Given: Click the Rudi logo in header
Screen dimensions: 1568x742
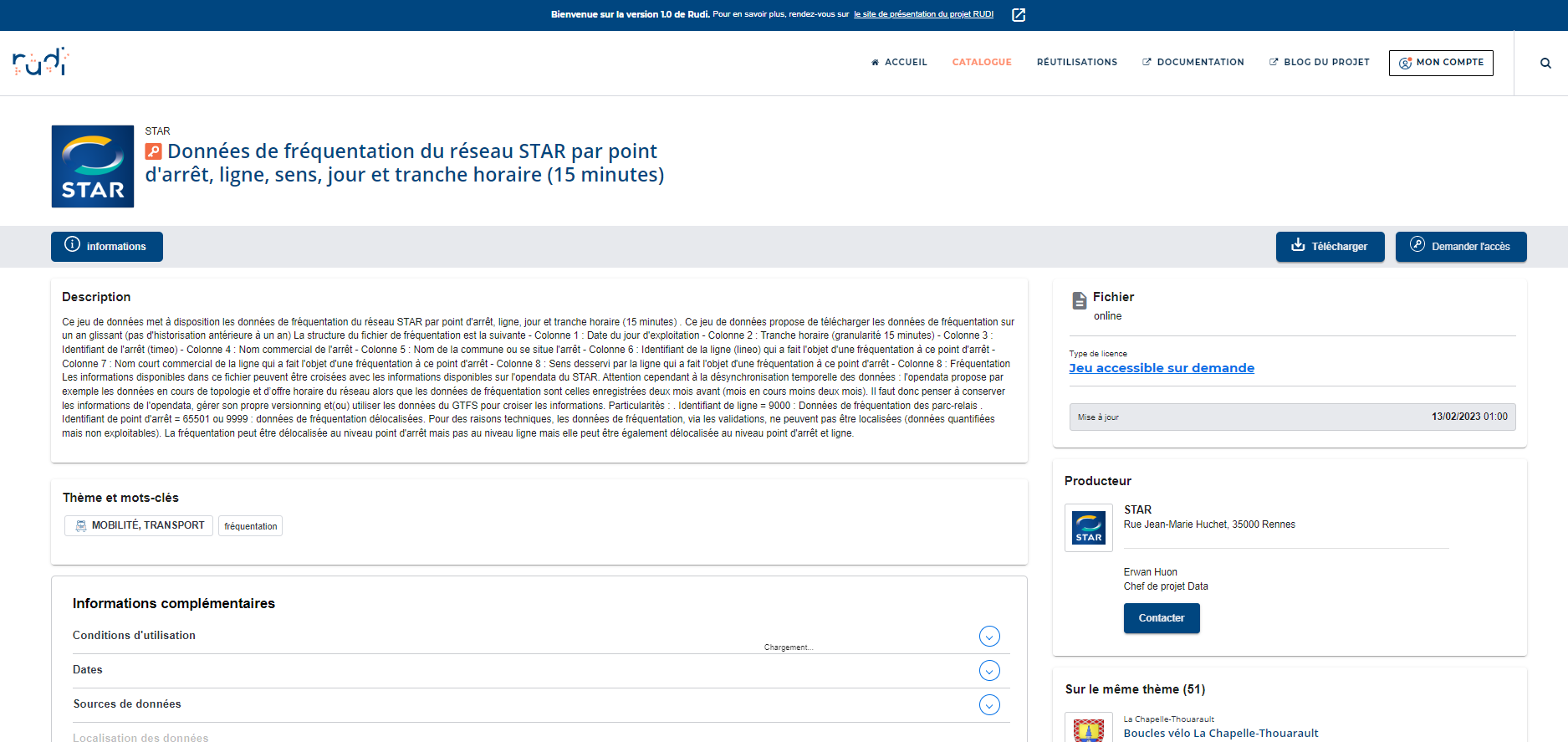Looking at the screenshot, I should [40, 62].
